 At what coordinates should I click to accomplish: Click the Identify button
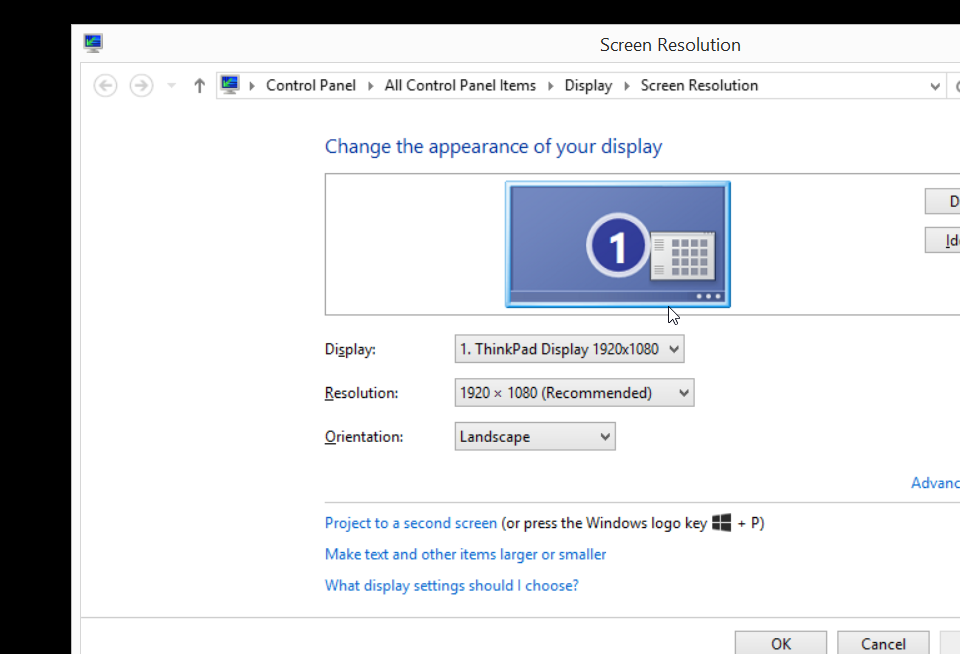tap(943, 241)
